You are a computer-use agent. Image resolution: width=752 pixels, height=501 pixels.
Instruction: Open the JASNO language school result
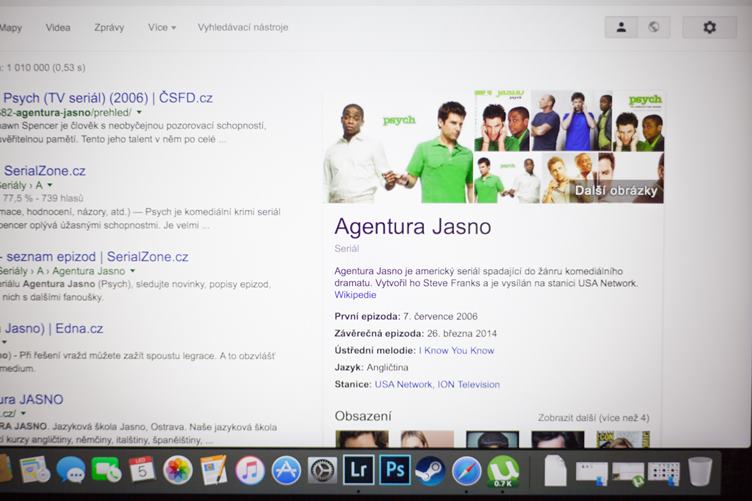click(x=32, y=399)
